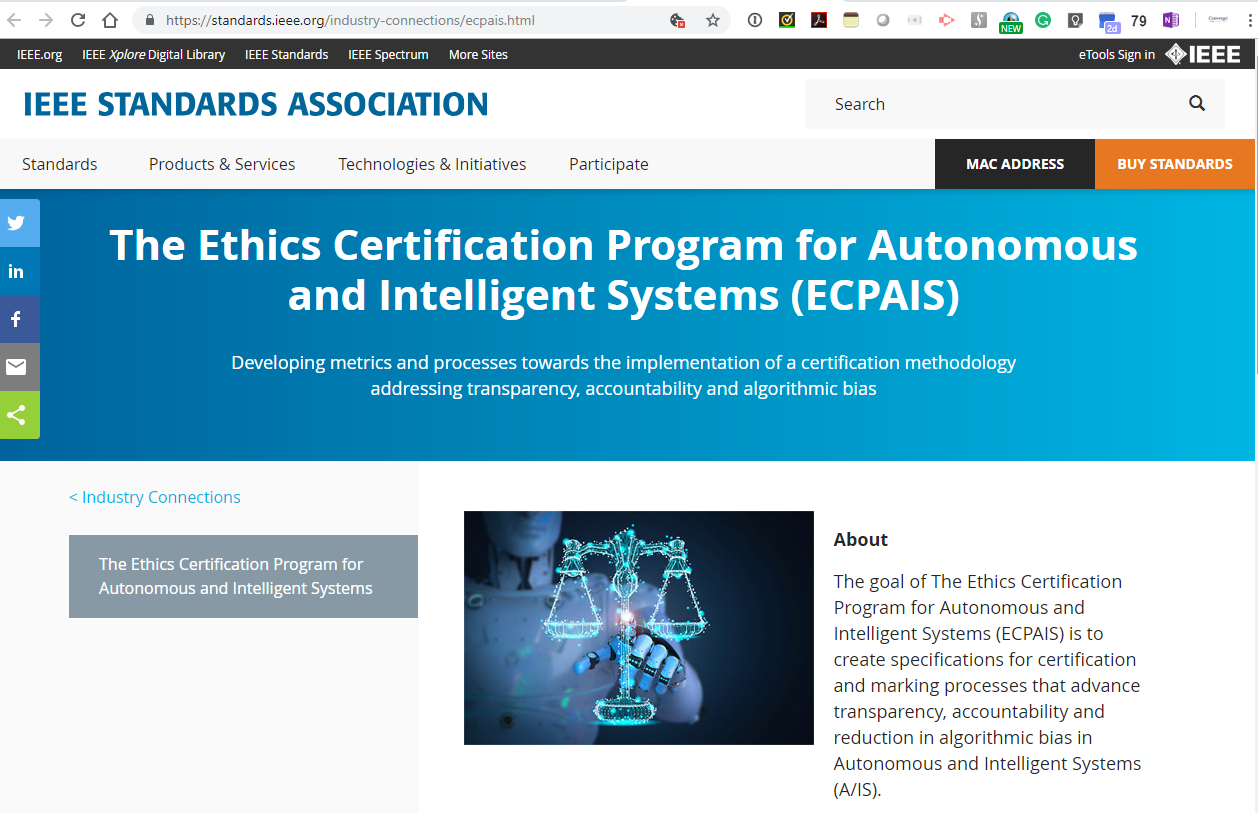
Task: Expand the More Sites menu
Action: 478,54
